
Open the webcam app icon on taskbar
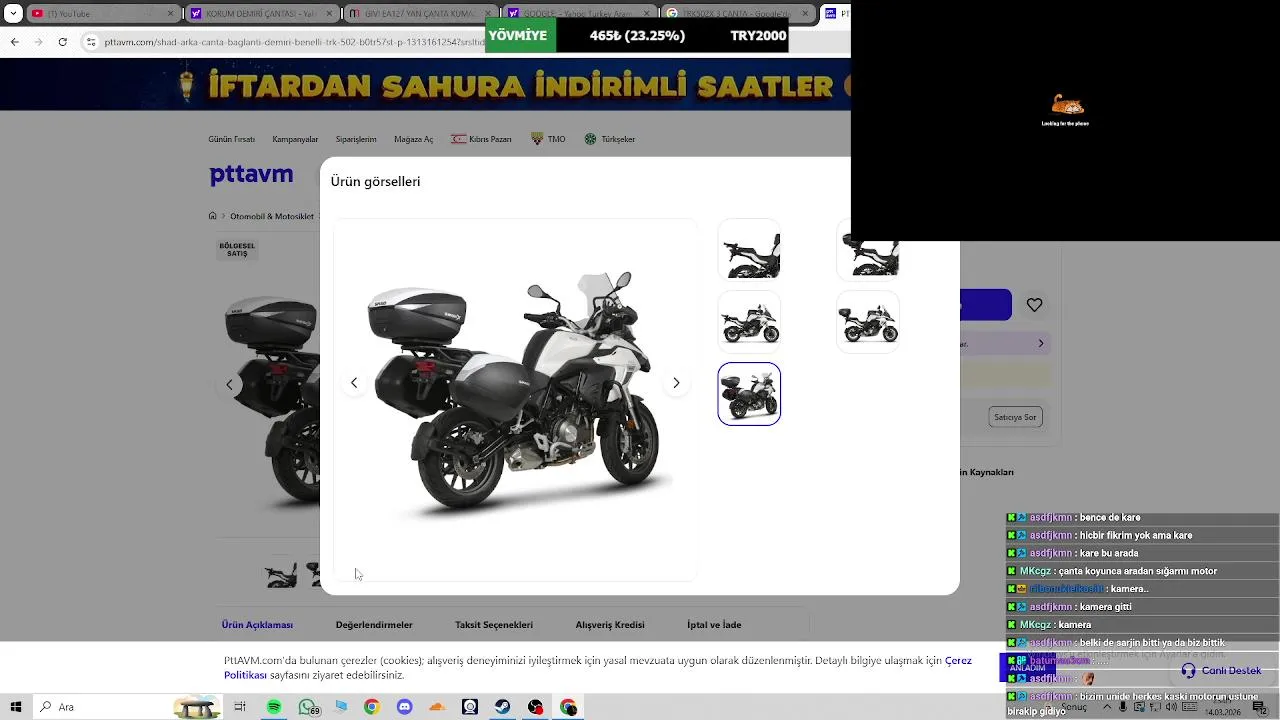coord(470,707)
